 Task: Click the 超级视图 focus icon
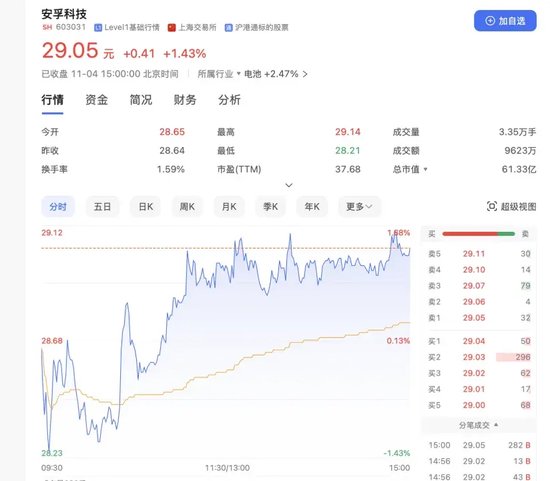[492, 206]
